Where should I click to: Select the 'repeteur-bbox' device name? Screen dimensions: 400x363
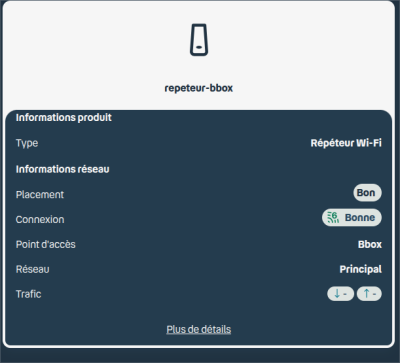[x=199, y=88]
